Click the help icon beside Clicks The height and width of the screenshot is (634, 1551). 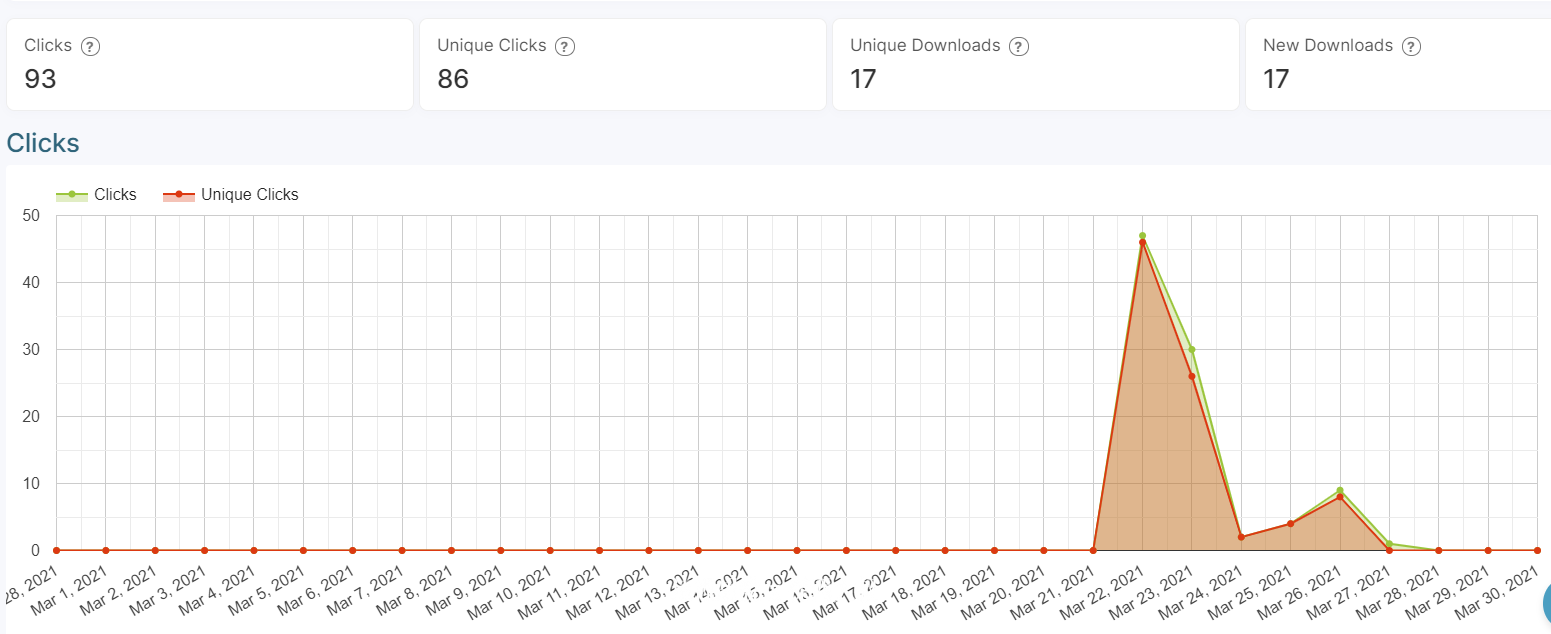coord(90,46)
